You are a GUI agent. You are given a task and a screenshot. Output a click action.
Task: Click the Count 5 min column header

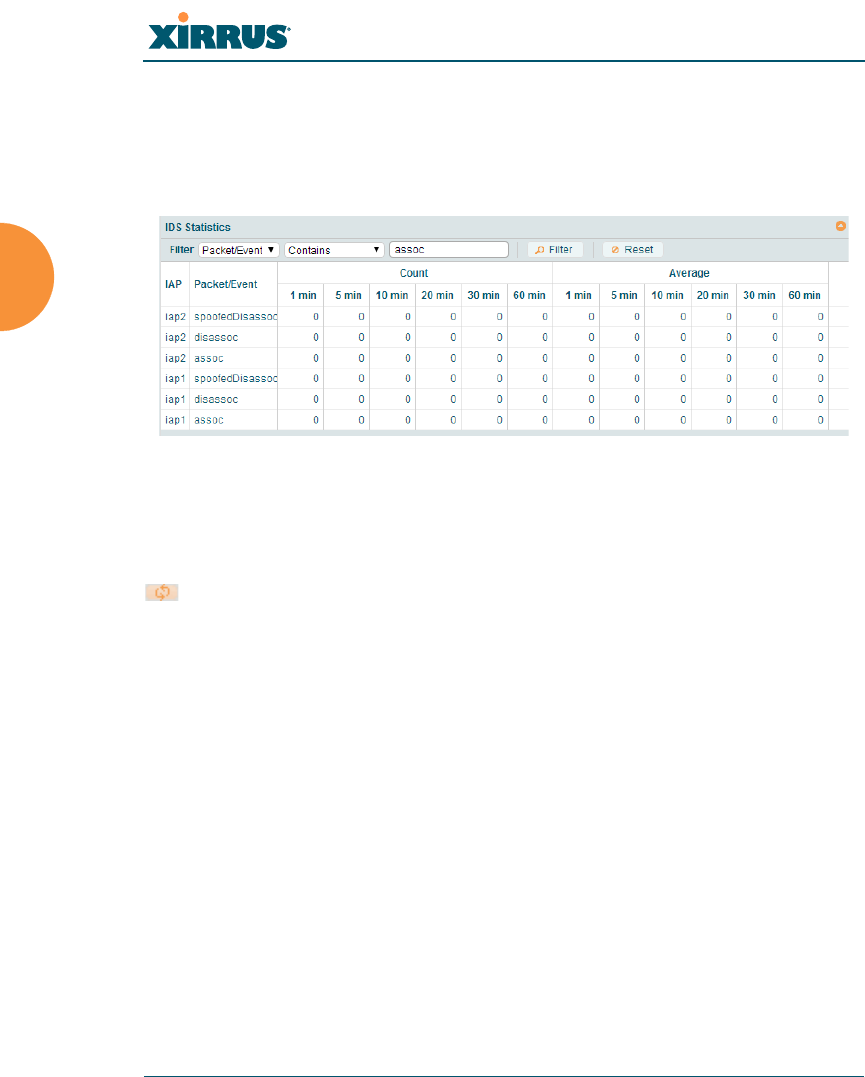tap(348, 295)
